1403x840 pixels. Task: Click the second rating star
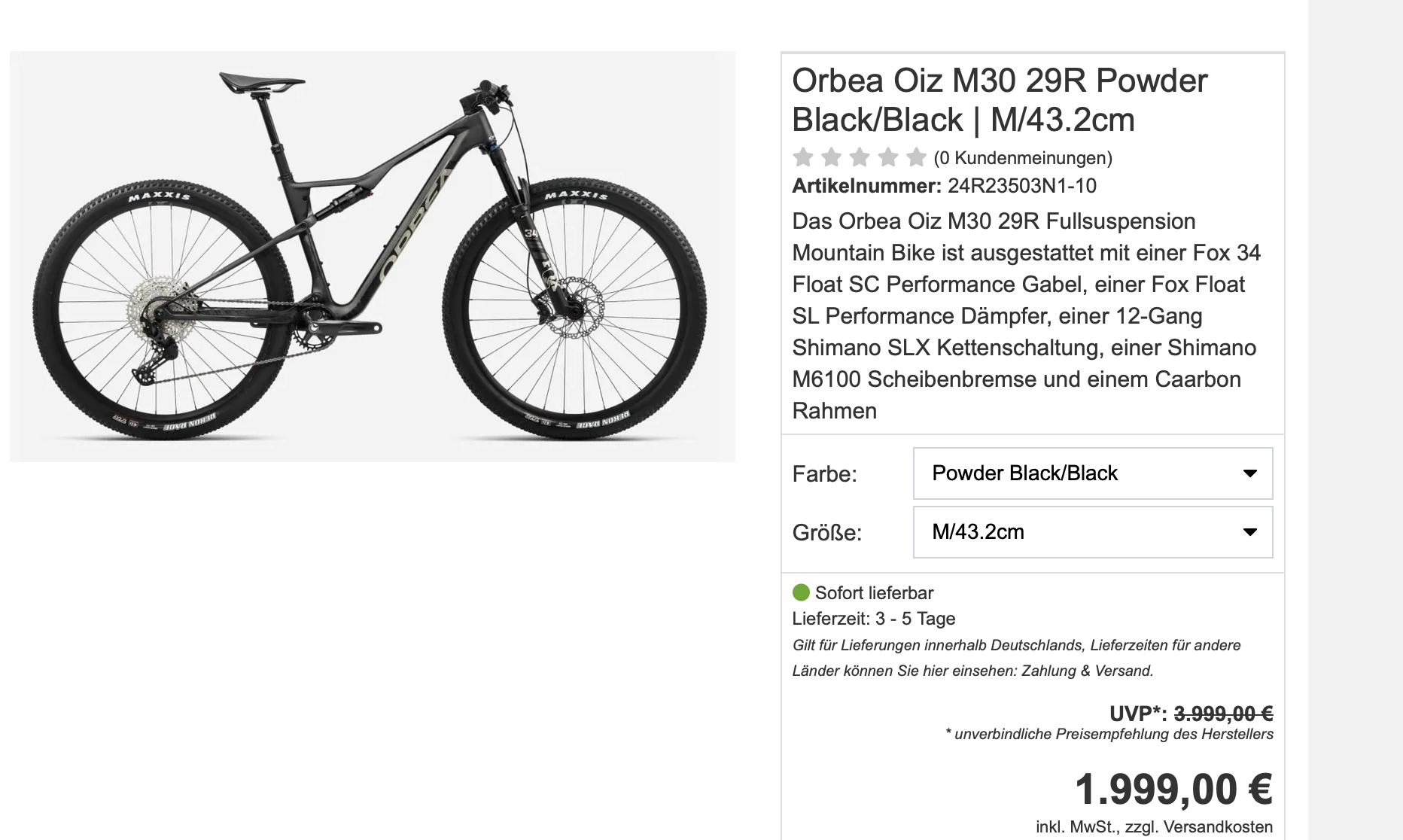click(831, 157)
